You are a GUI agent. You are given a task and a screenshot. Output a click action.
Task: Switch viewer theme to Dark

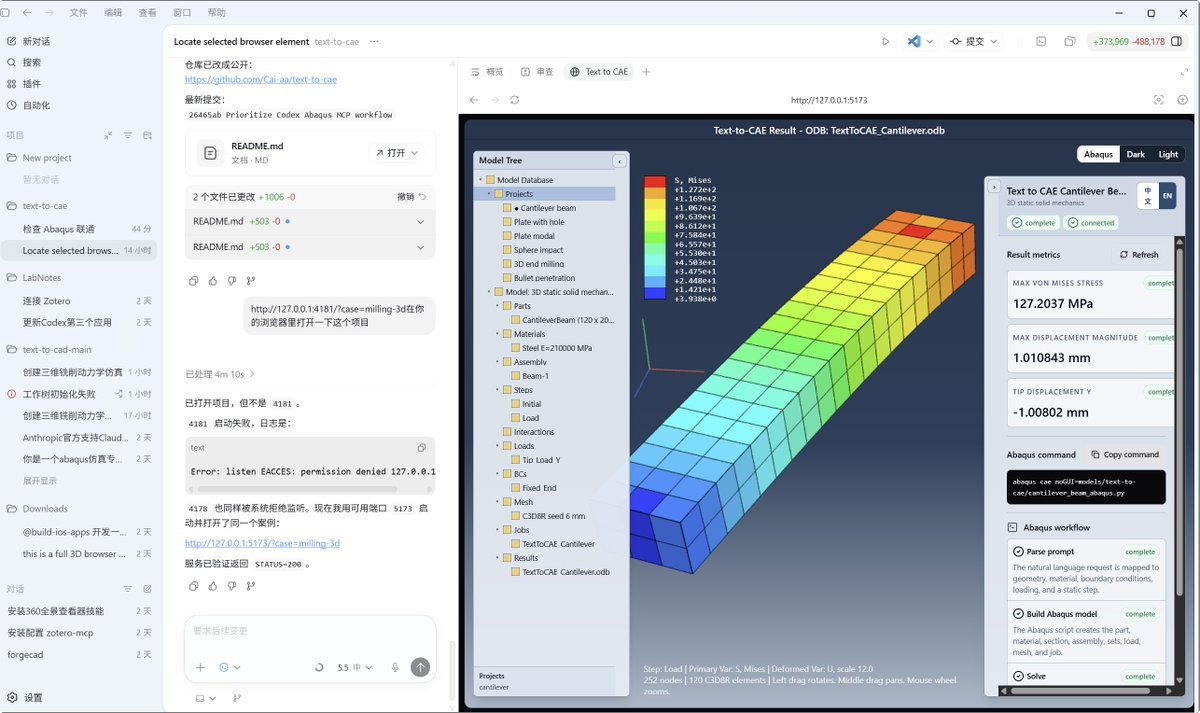click(x=1136, y=154)
